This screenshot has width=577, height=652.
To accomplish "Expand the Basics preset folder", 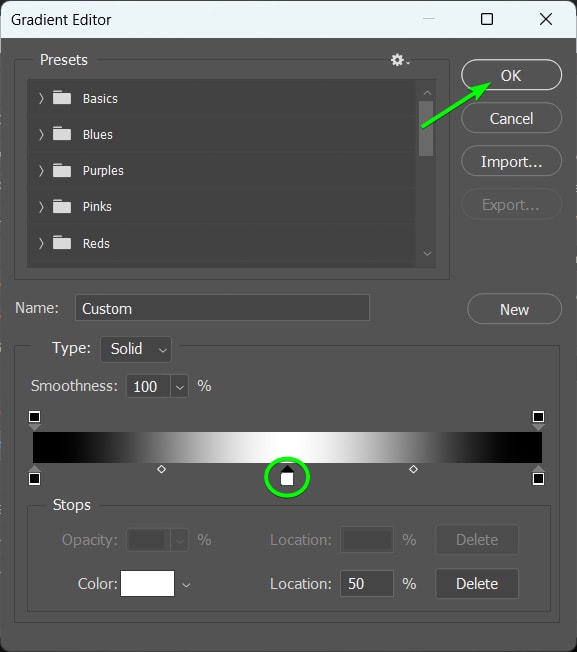I will click(41, 98).
